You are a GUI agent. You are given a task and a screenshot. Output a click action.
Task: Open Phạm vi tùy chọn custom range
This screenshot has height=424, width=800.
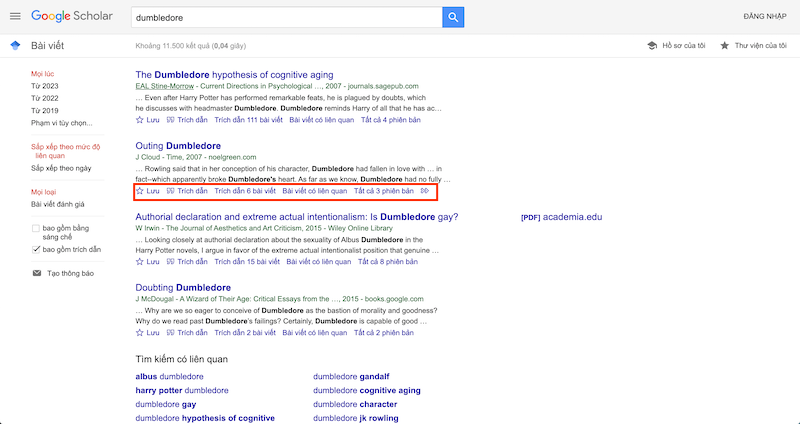tap(62, 123)
